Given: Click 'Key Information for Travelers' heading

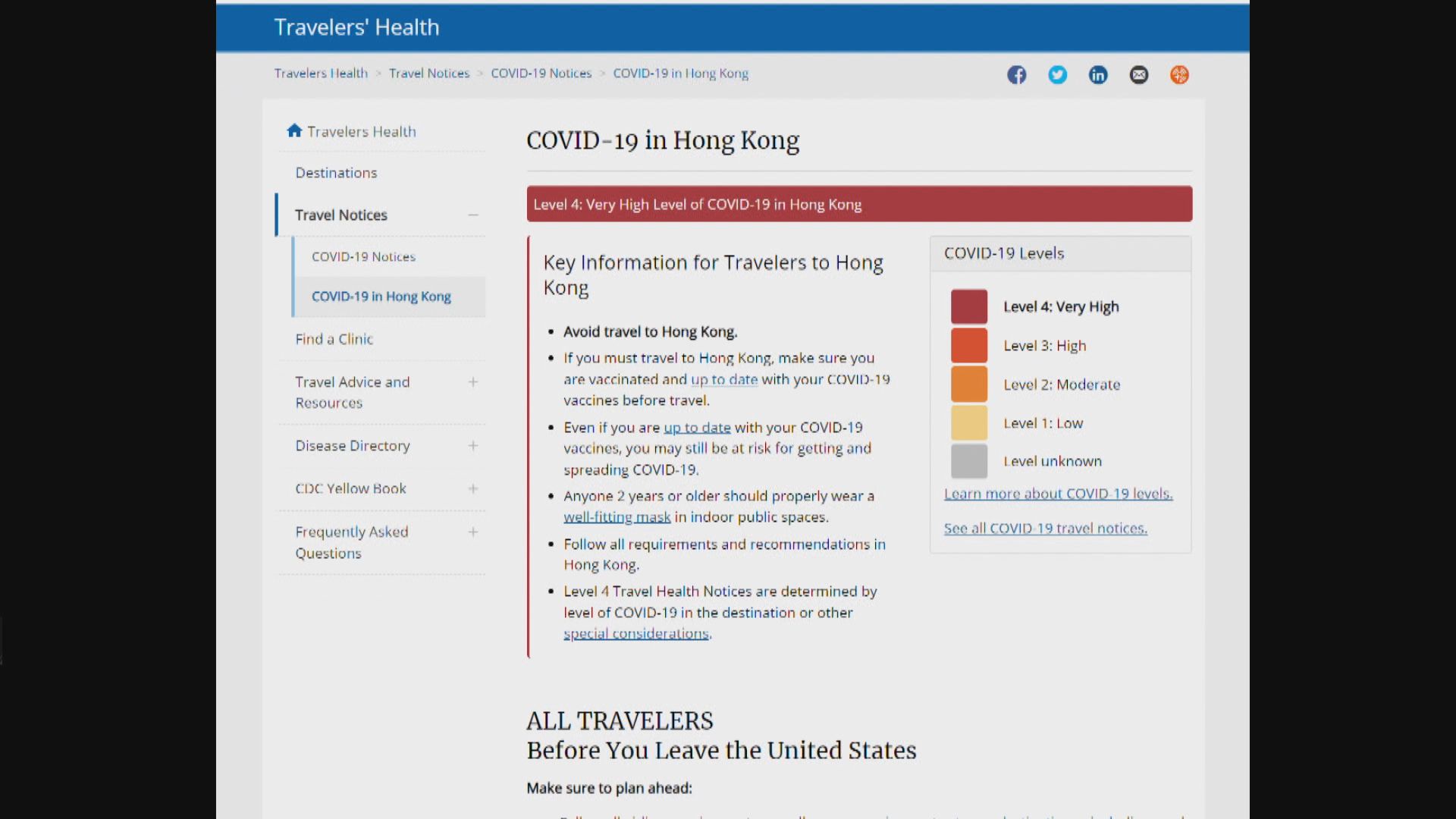Looking at the screenshot, I should 713,275.
